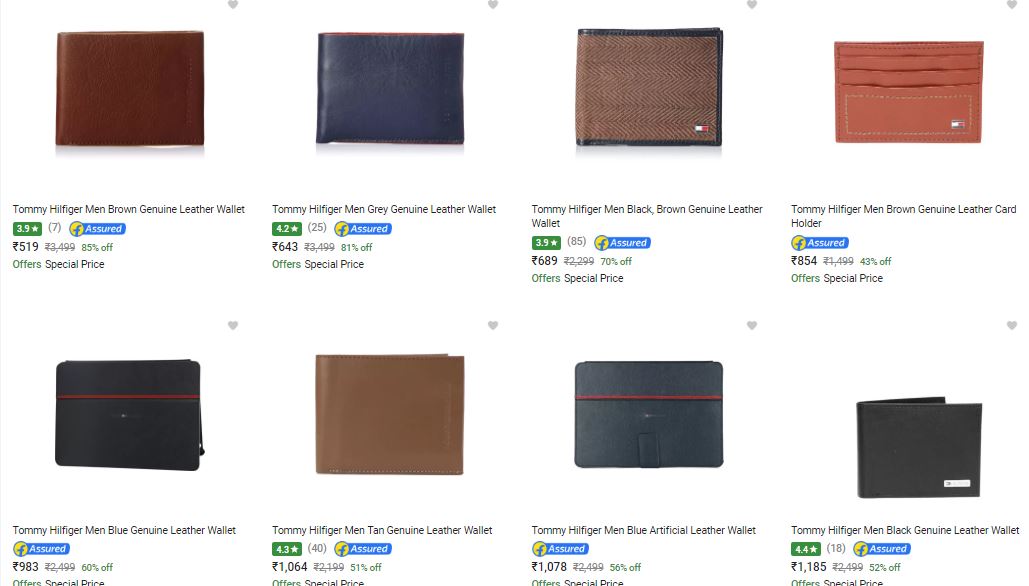Click the 4.4 star rating badge
The height and width of the screenshot is (586, 1029).
[x=805, y=549]
